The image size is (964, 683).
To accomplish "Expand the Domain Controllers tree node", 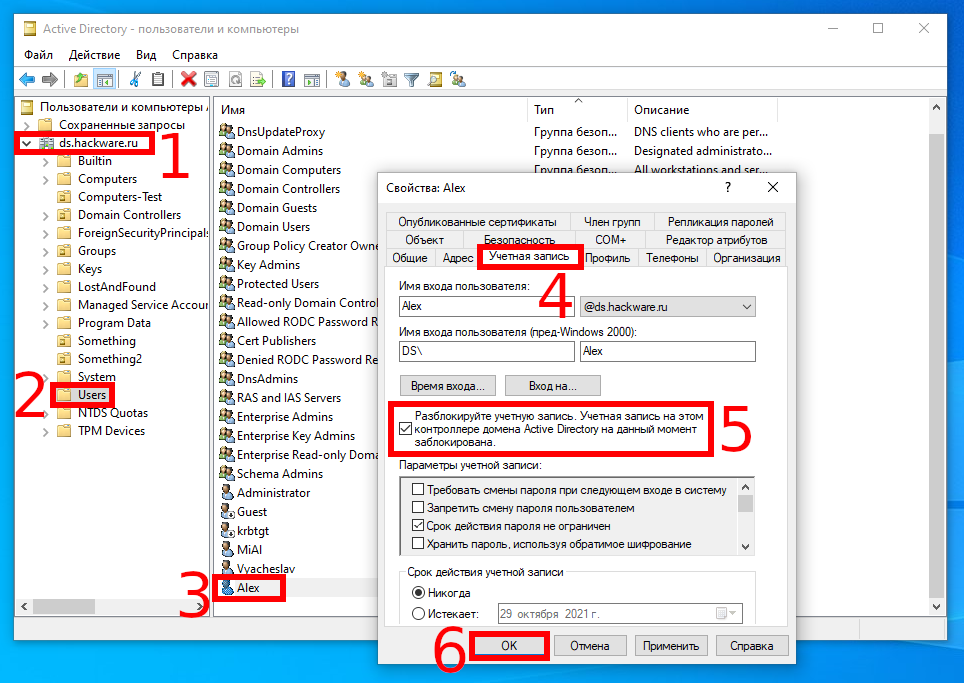I will 46,215.
